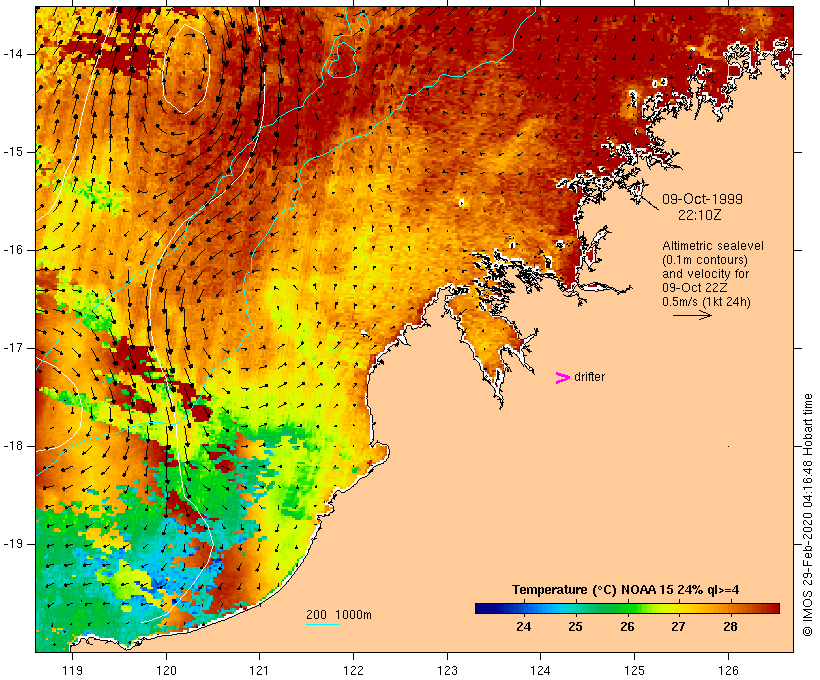
Task: Click the color bar value '26'
Action: point(627,627)
